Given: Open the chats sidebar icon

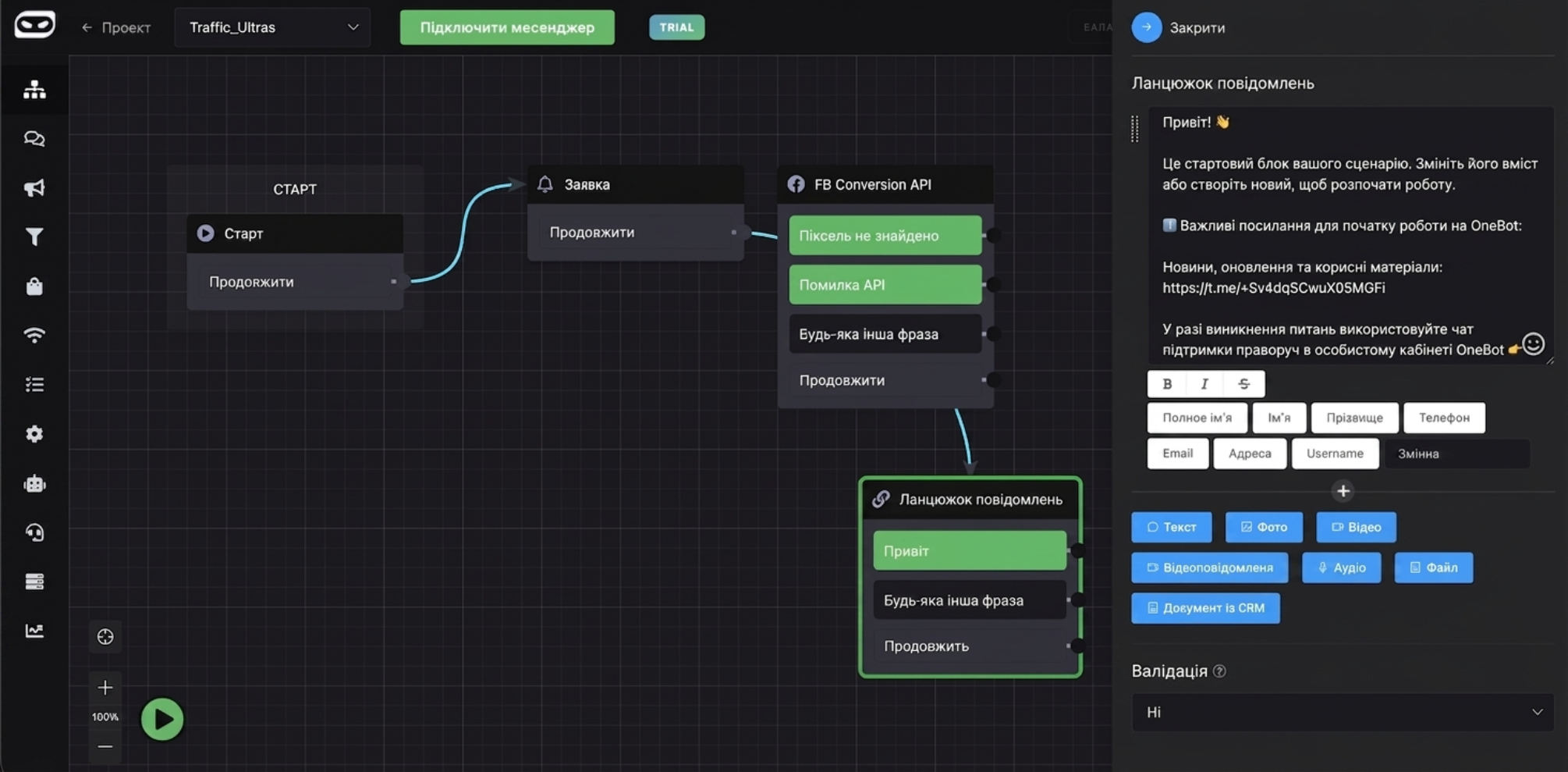Looking at the screenshot, I should pos(34,139).
